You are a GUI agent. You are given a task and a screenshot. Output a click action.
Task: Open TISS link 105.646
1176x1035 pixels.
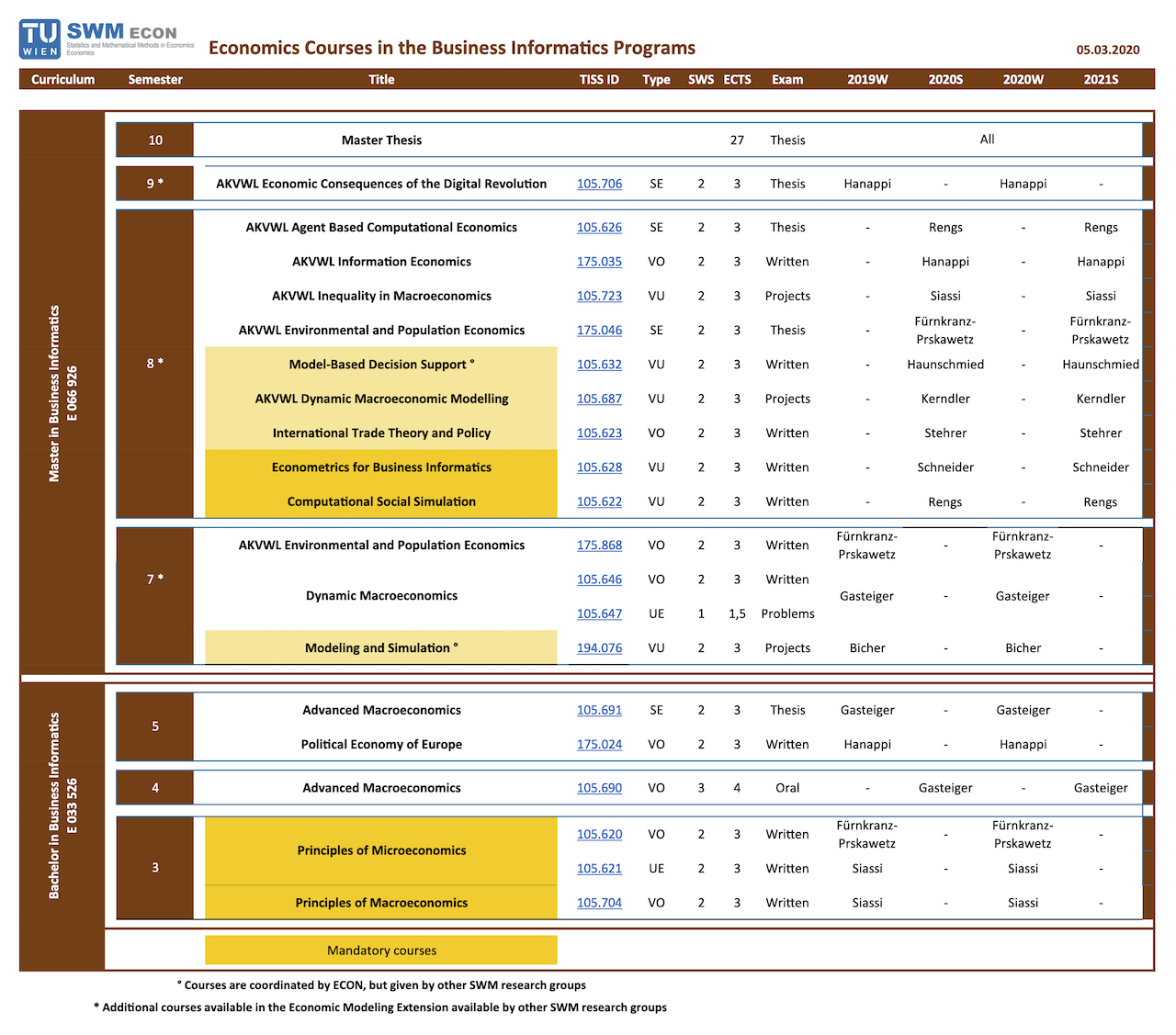599,579
